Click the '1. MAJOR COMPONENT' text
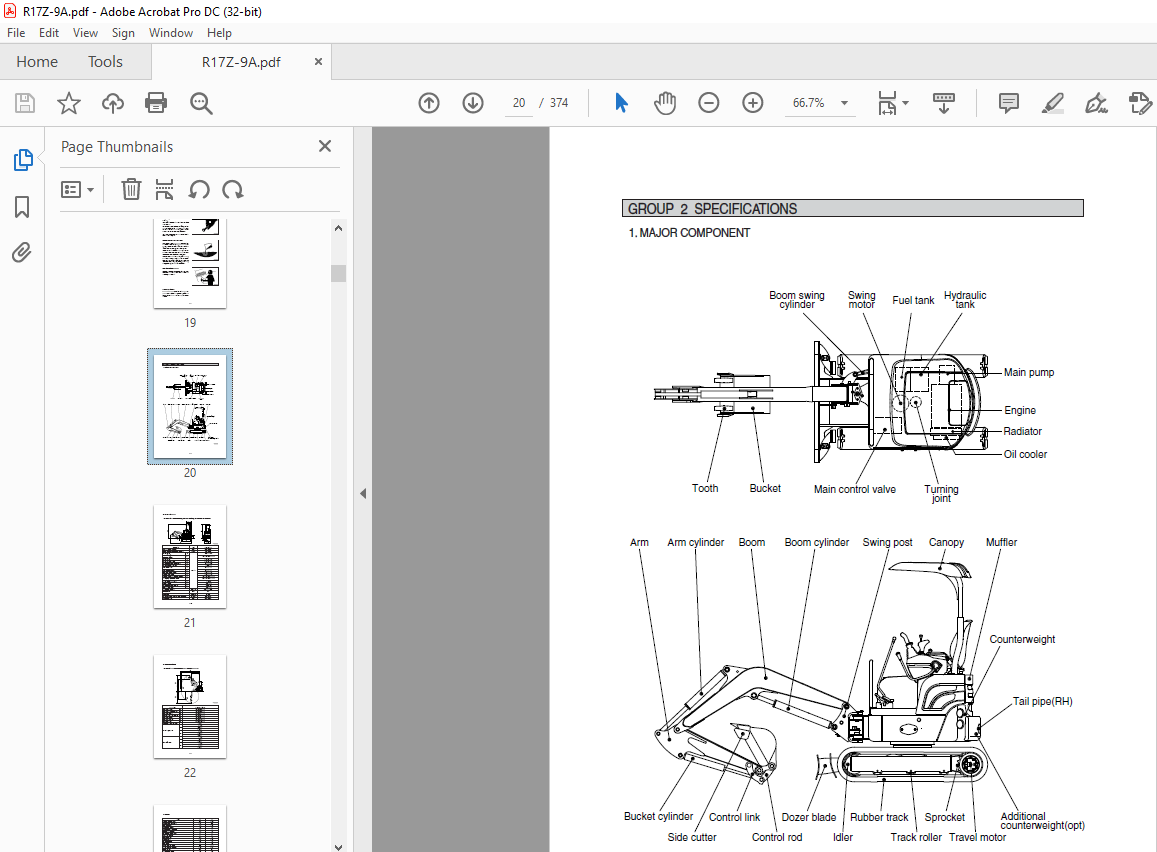The image size is (1157, 852). (689, 232)
